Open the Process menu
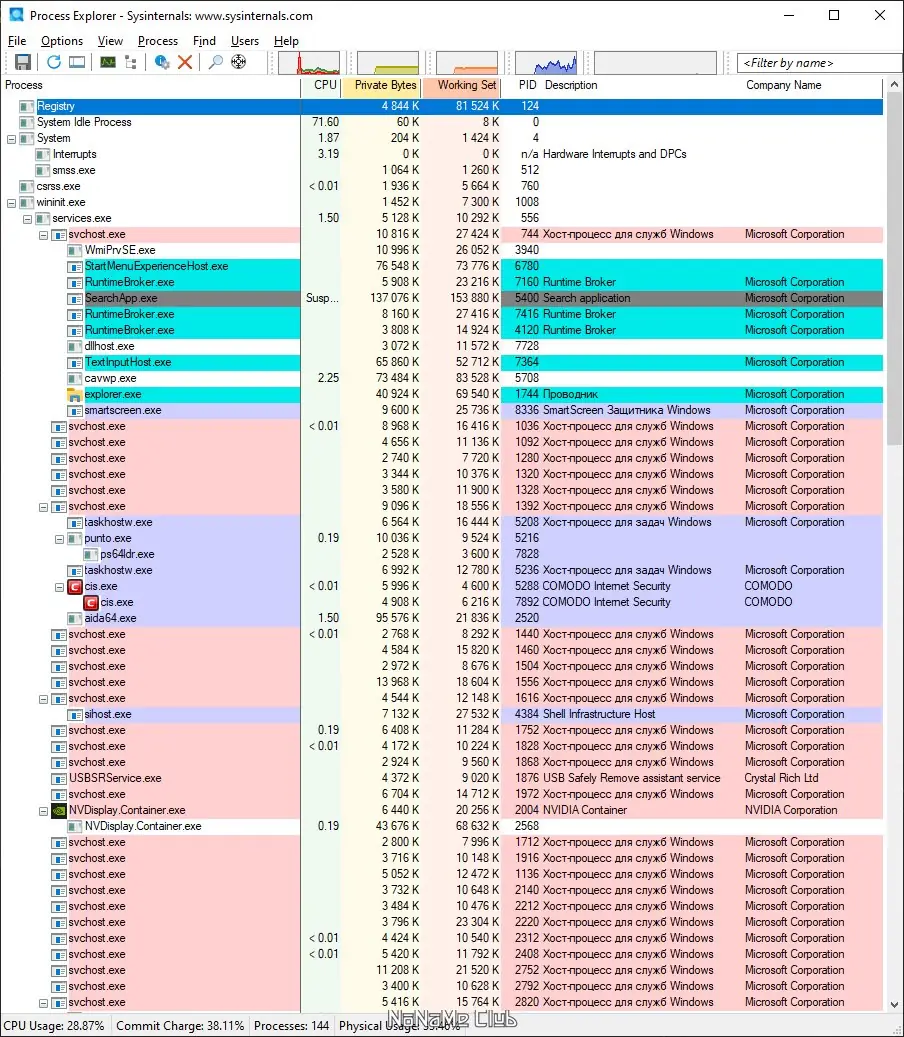The height and width of the screenshot is (1037, 904). (157, 41)
